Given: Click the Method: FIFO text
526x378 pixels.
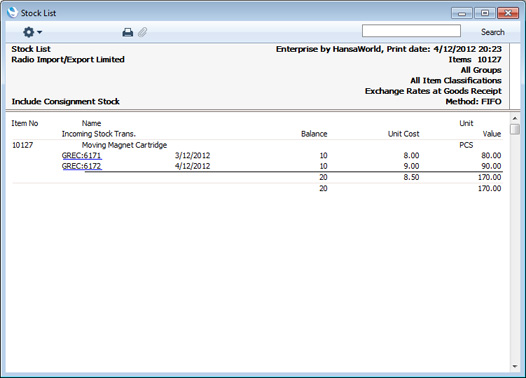Looking at the screenshot, I should 473,101.
